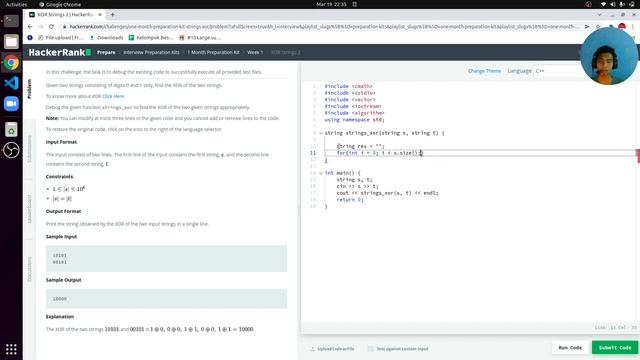Go to 1 Month Preparation Kit breadcrumb

tap(213, 52)
